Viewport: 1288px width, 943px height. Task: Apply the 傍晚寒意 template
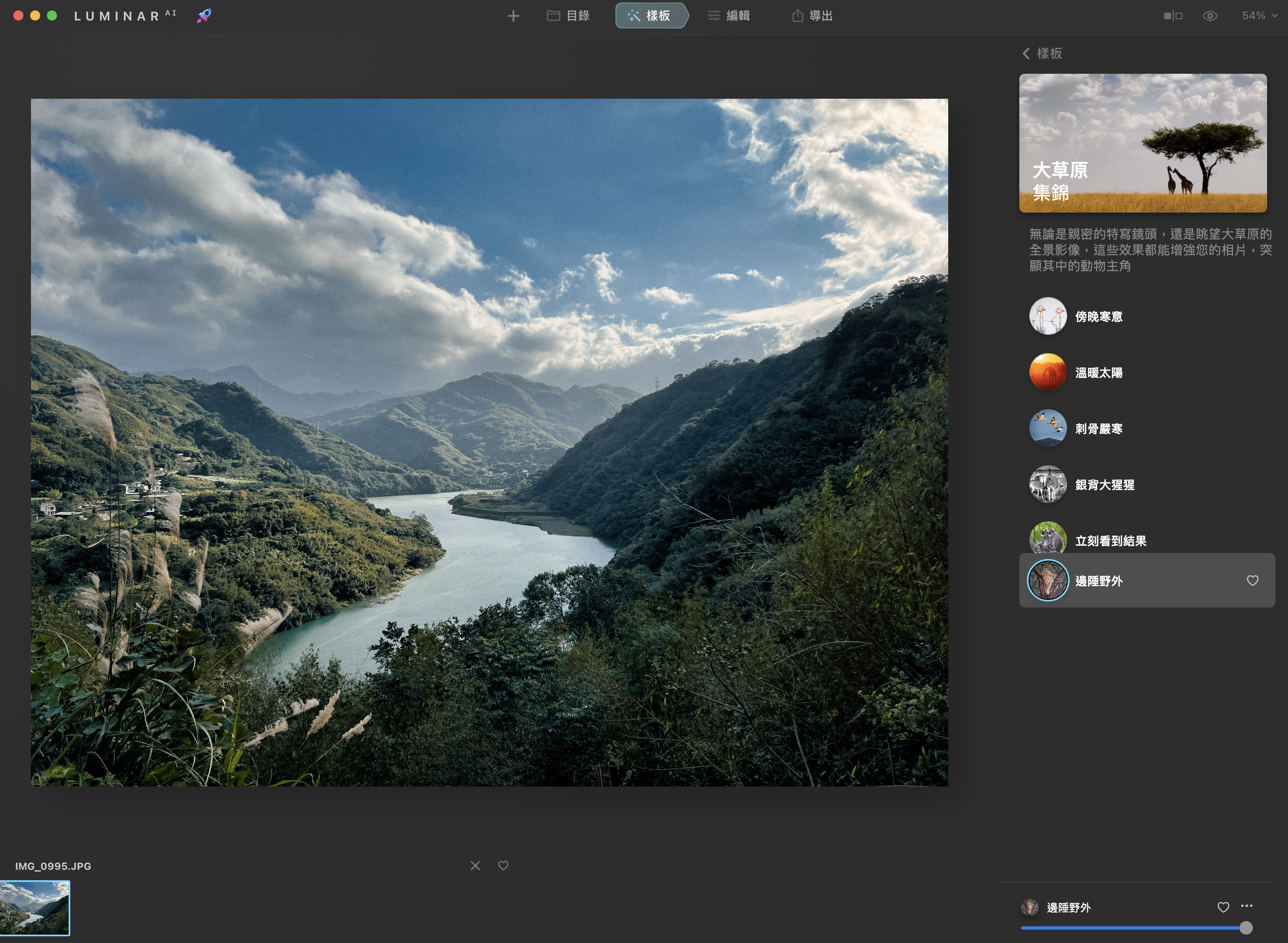pos(1098,316)
